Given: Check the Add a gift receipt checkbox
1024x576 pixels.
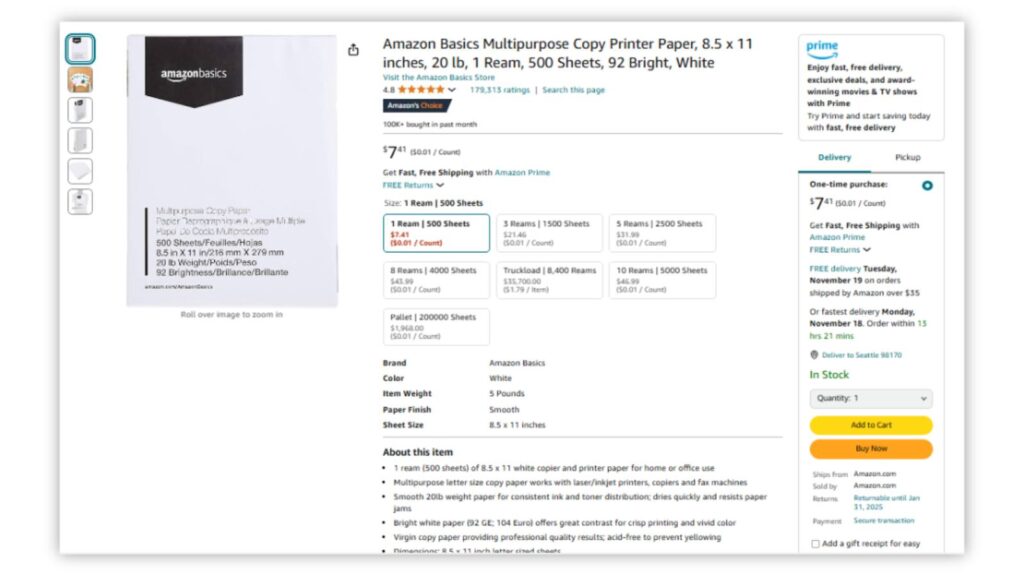Looking at the screenshot, I should click(x=815, y=544).
